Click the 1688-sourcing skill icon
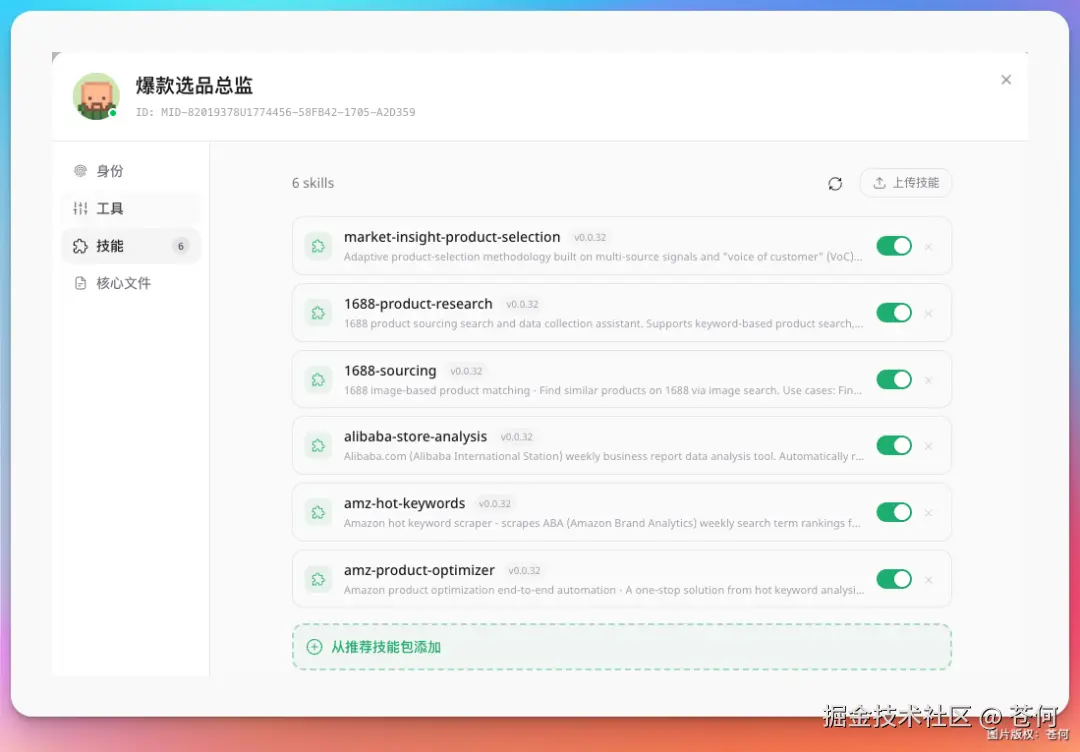1080x752 pixels. tap(318, 379)
